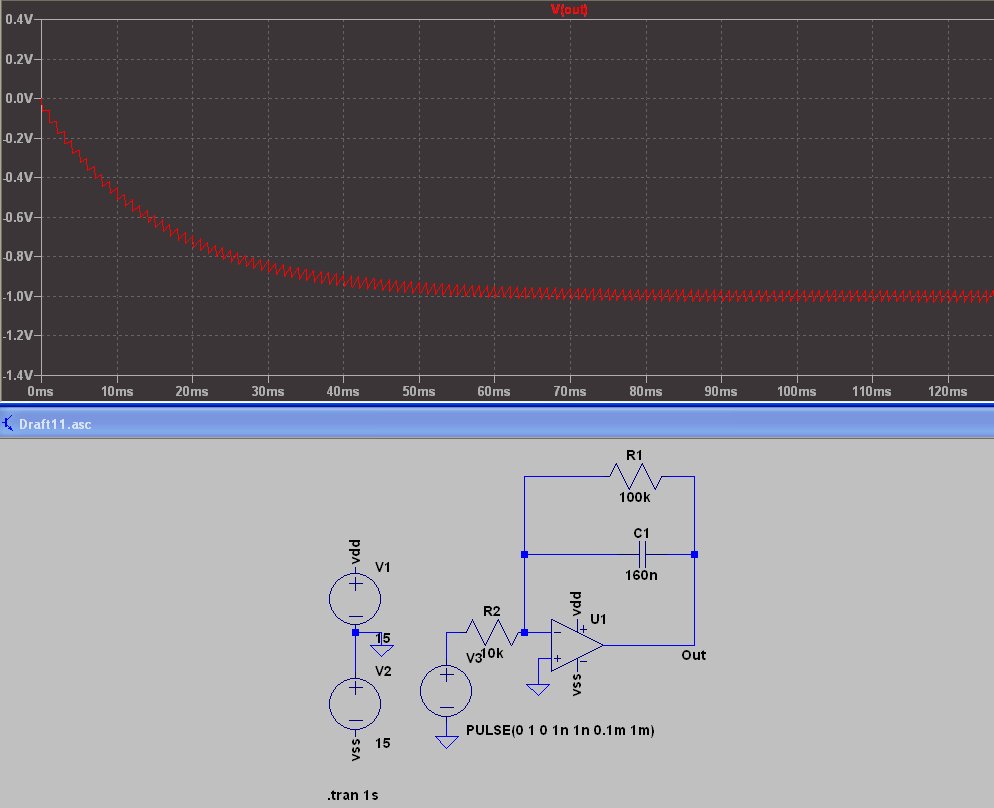Select resistor R1 symbol in feedback path
The width and height of the screenshot is (994, 808).
coord(635,477)
